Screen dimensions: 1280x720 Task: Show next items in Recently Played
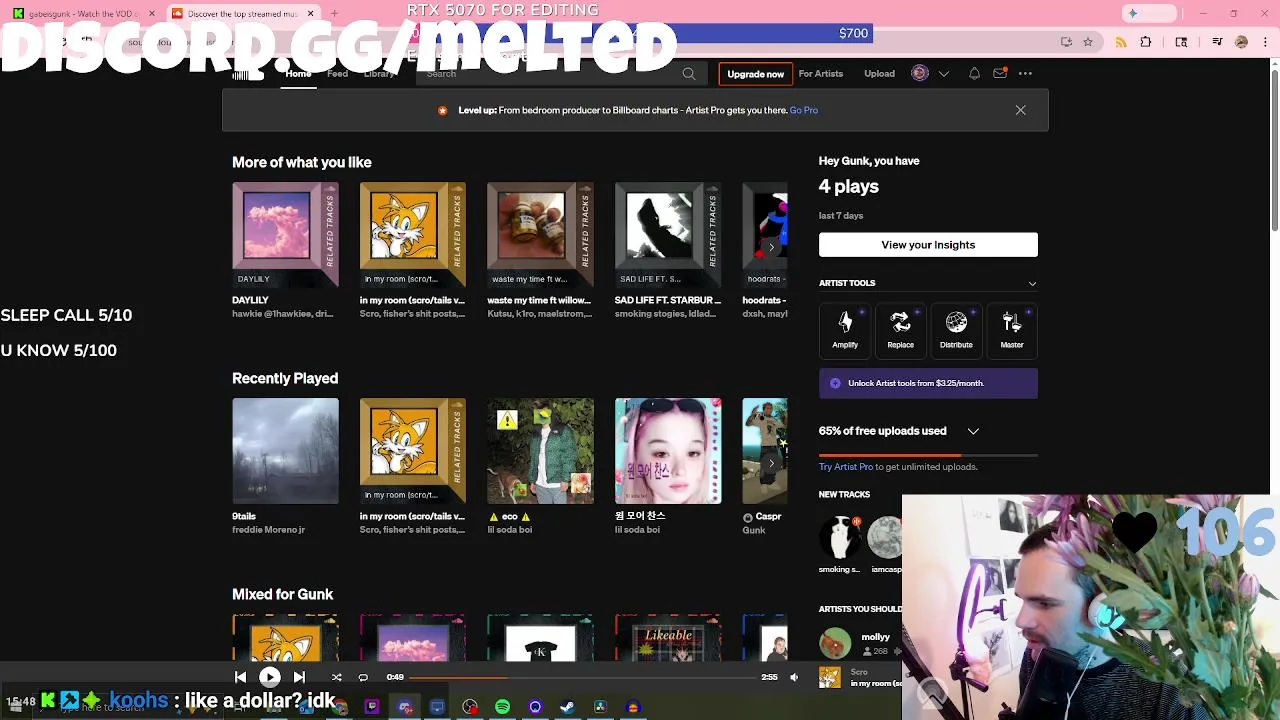click(x=771, y=463)
